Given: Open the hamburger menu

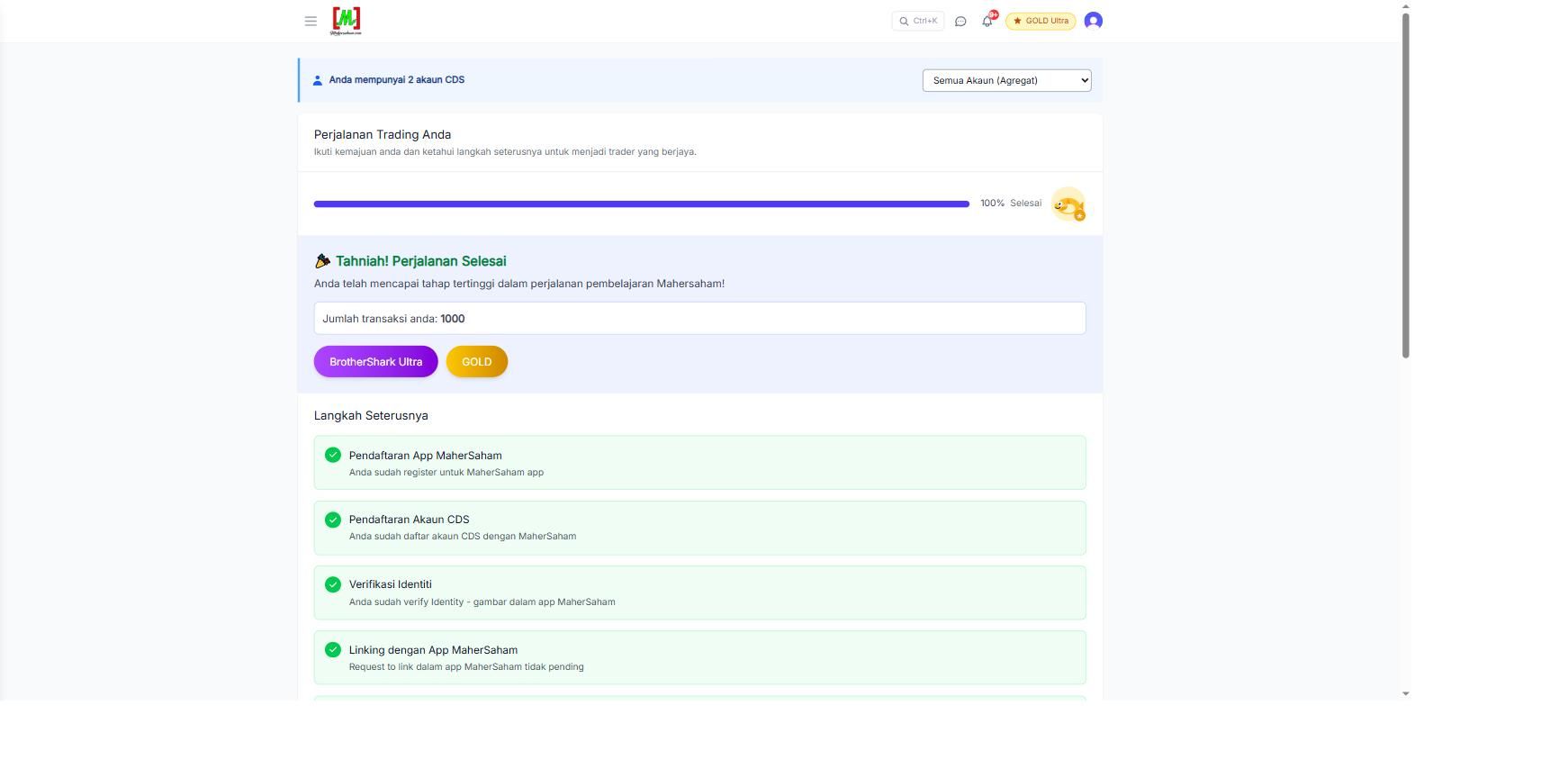Looking at the screenshot, I should point(311,21).
